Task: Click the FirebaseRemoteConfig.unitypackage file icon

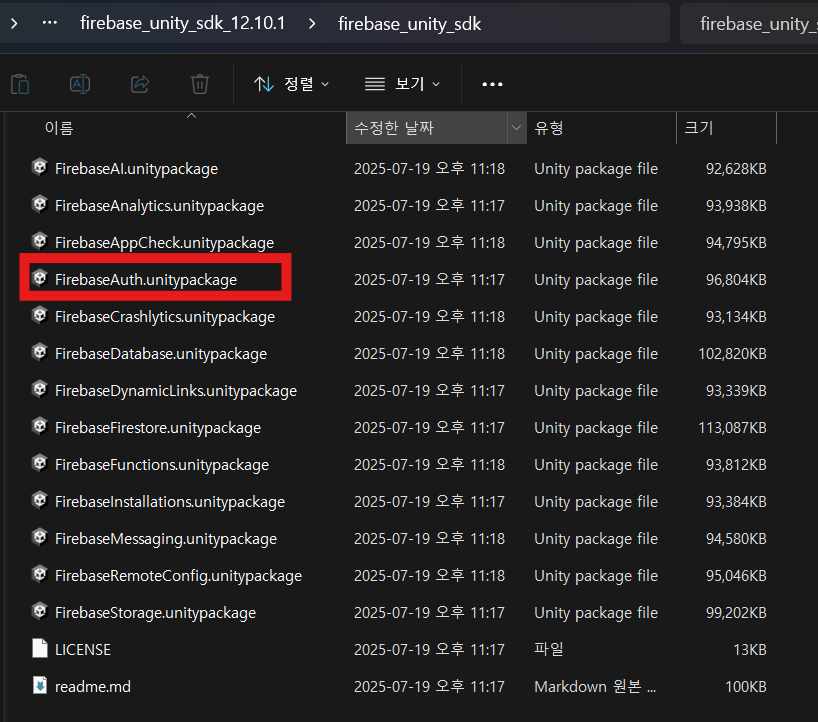Action: [40, 575]
